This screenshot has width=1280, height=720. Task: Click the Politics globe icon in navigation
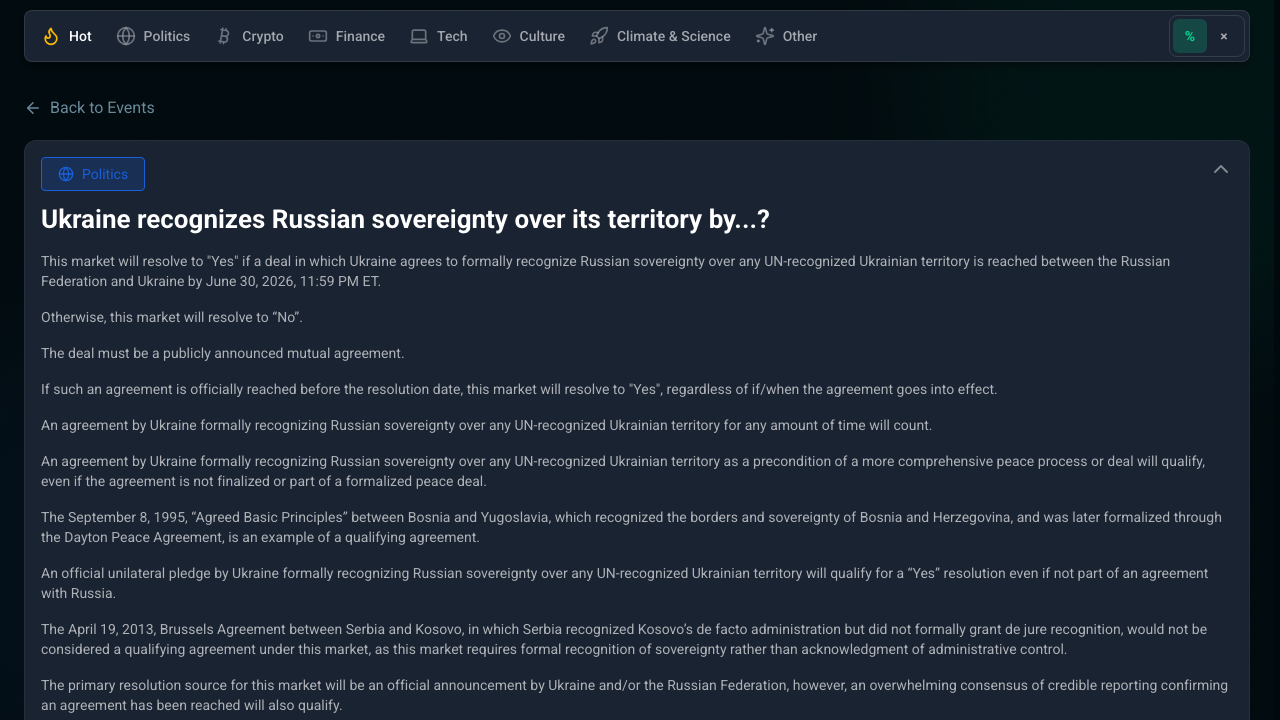point(126,36)
